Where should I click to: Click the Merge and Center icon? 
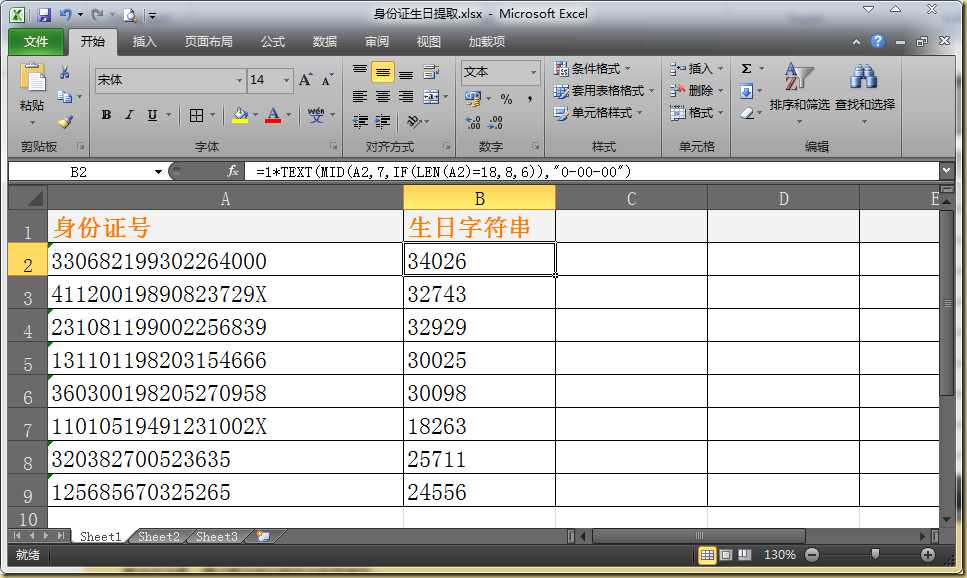tap(431, 97)
